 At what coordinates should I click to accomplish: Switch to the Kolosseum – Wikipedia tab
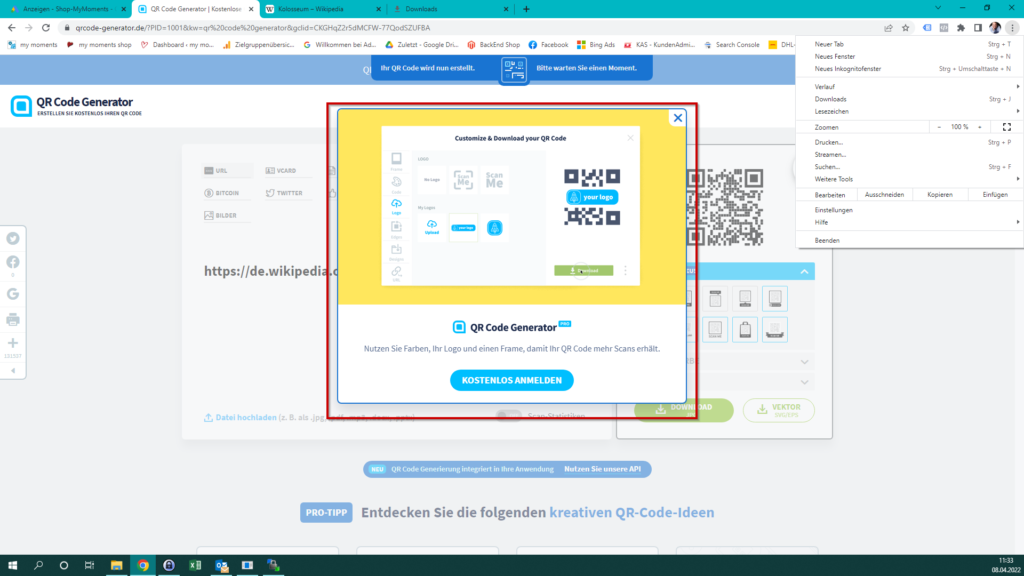tap(310, 10)
